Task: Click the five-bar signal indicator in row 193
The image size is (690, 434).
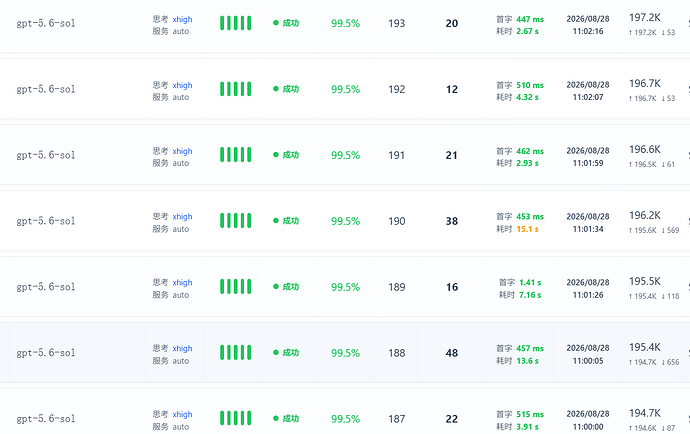Action: tap(235, 23)
